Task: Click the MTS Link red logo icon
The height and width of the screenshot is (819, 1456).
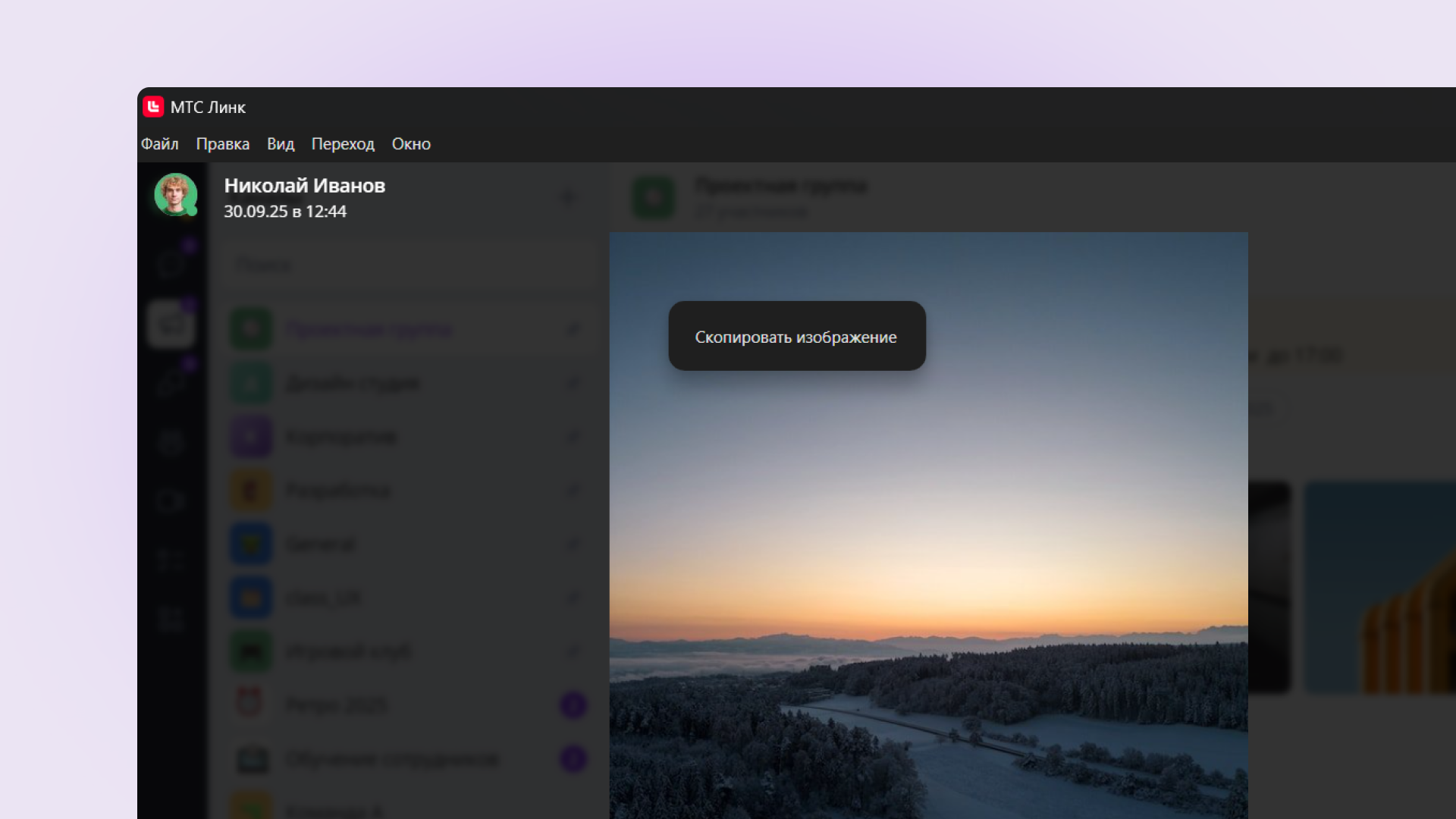Action: [x=153, y=107]
